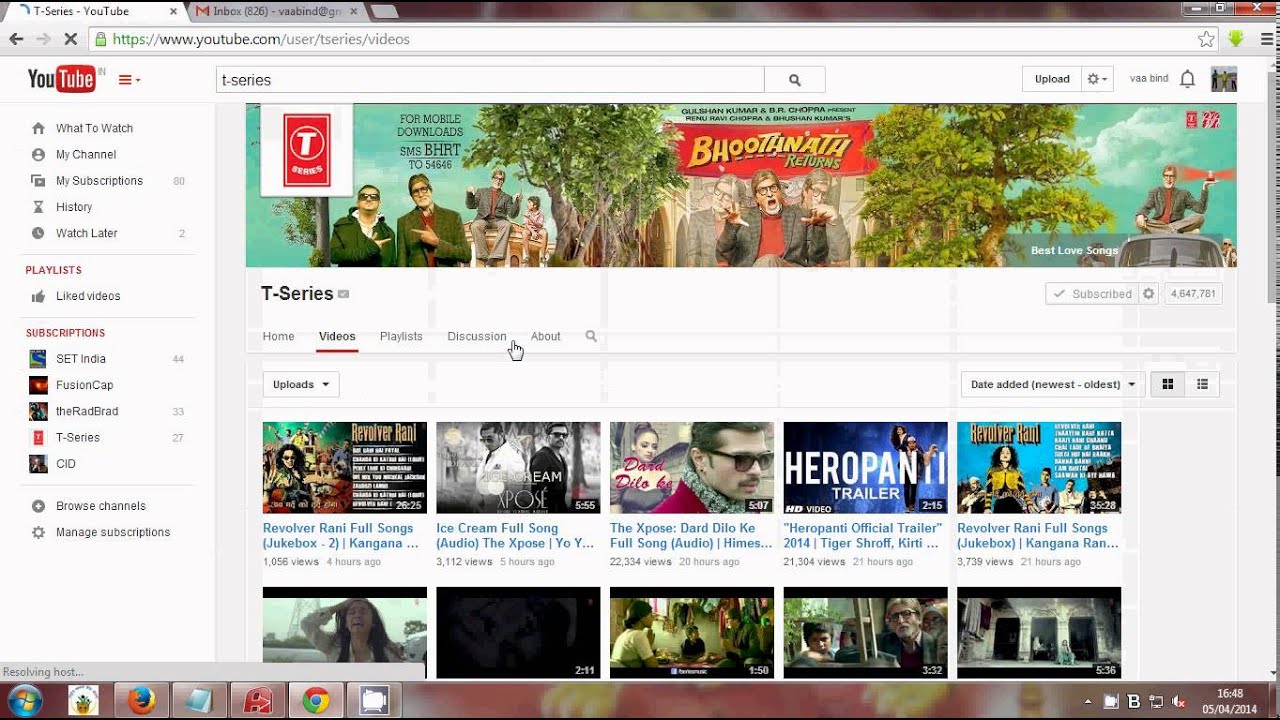Click the T-Series channel logo on banner

click(x=307, y=150)
